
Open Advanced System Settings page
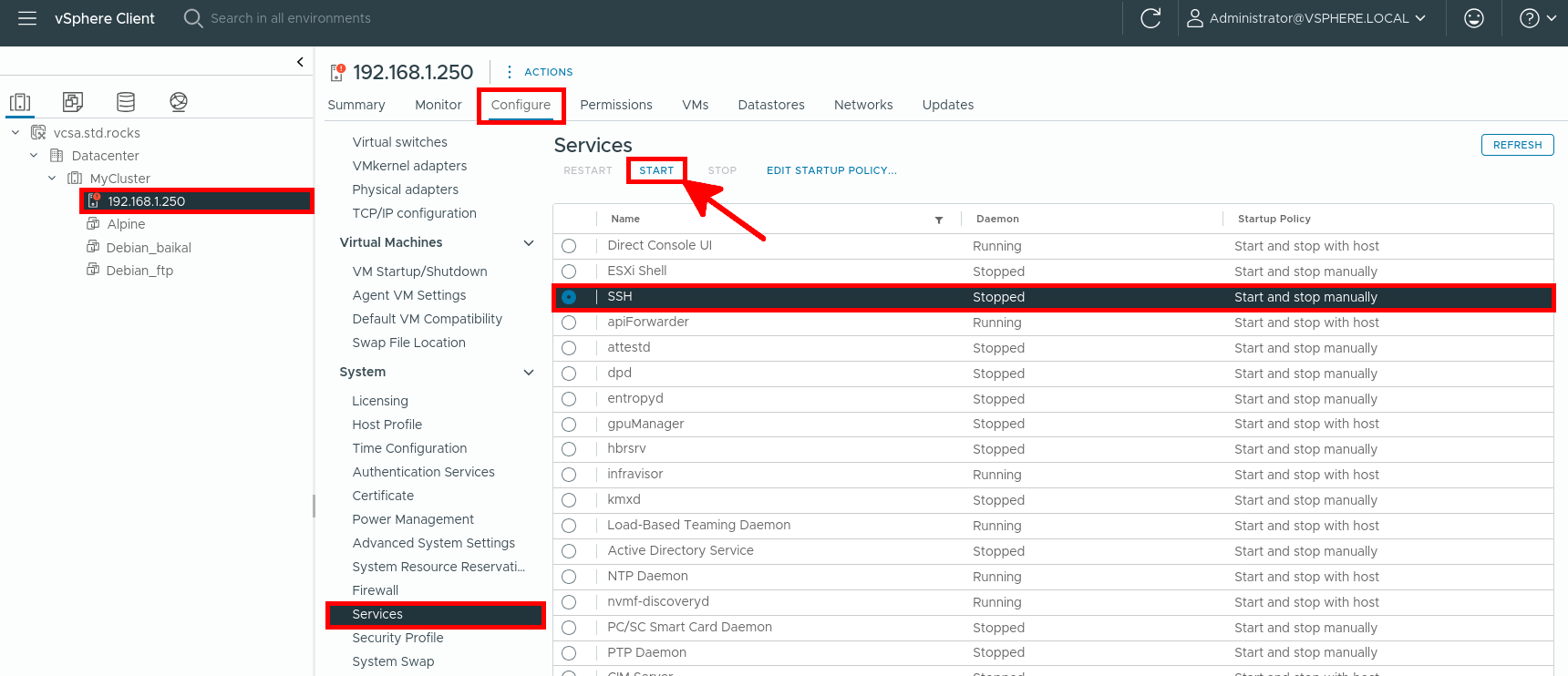434,543
